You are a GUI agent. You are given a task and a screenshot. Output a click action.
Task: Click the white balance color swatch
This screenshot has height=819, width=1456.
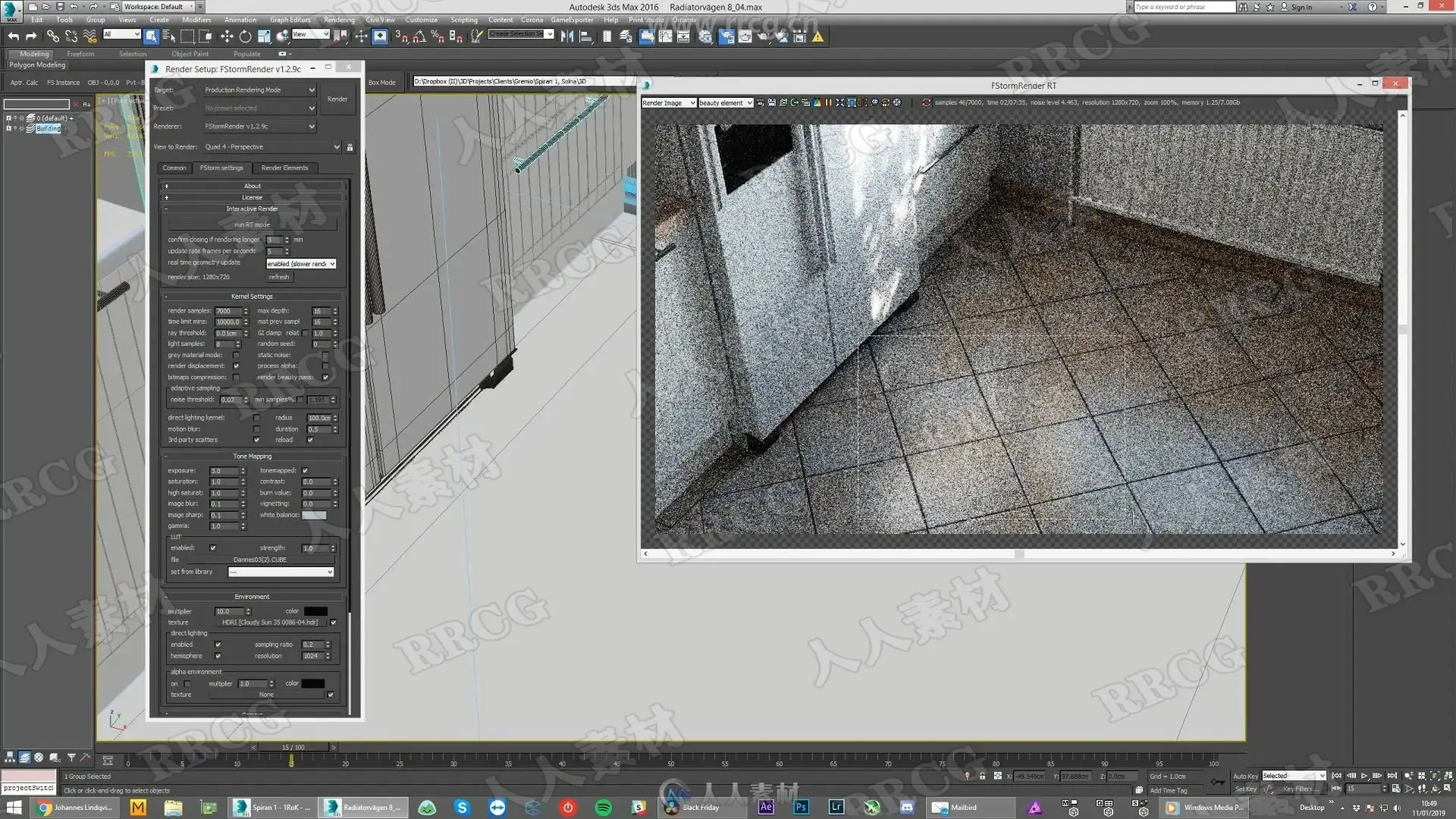[x=314, y=515]
